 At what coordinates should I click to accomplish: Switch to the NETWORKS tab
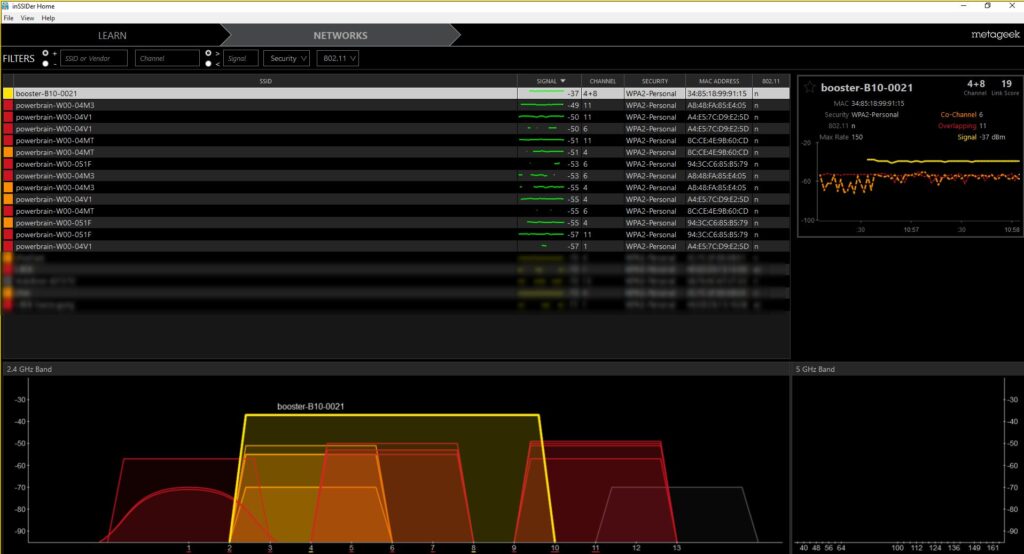pyautogui.click(x=340, y=35)
